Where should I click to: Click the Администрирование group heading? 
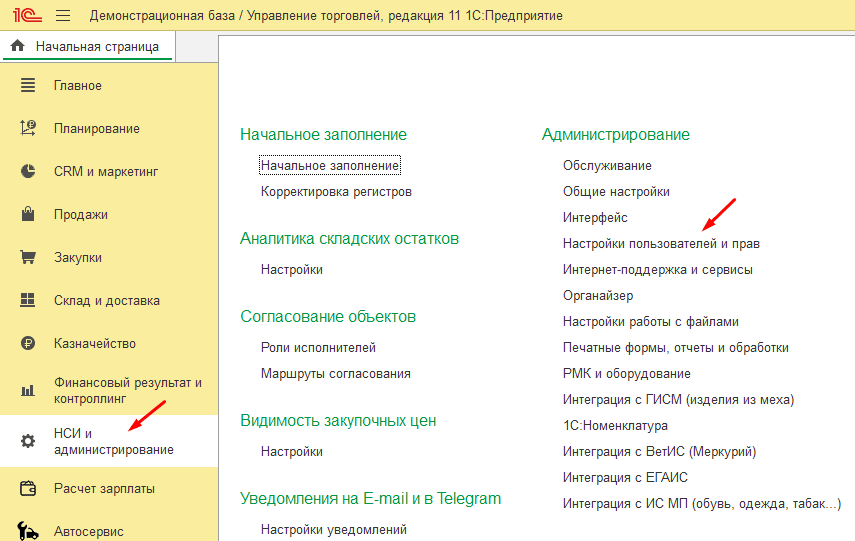616,134
